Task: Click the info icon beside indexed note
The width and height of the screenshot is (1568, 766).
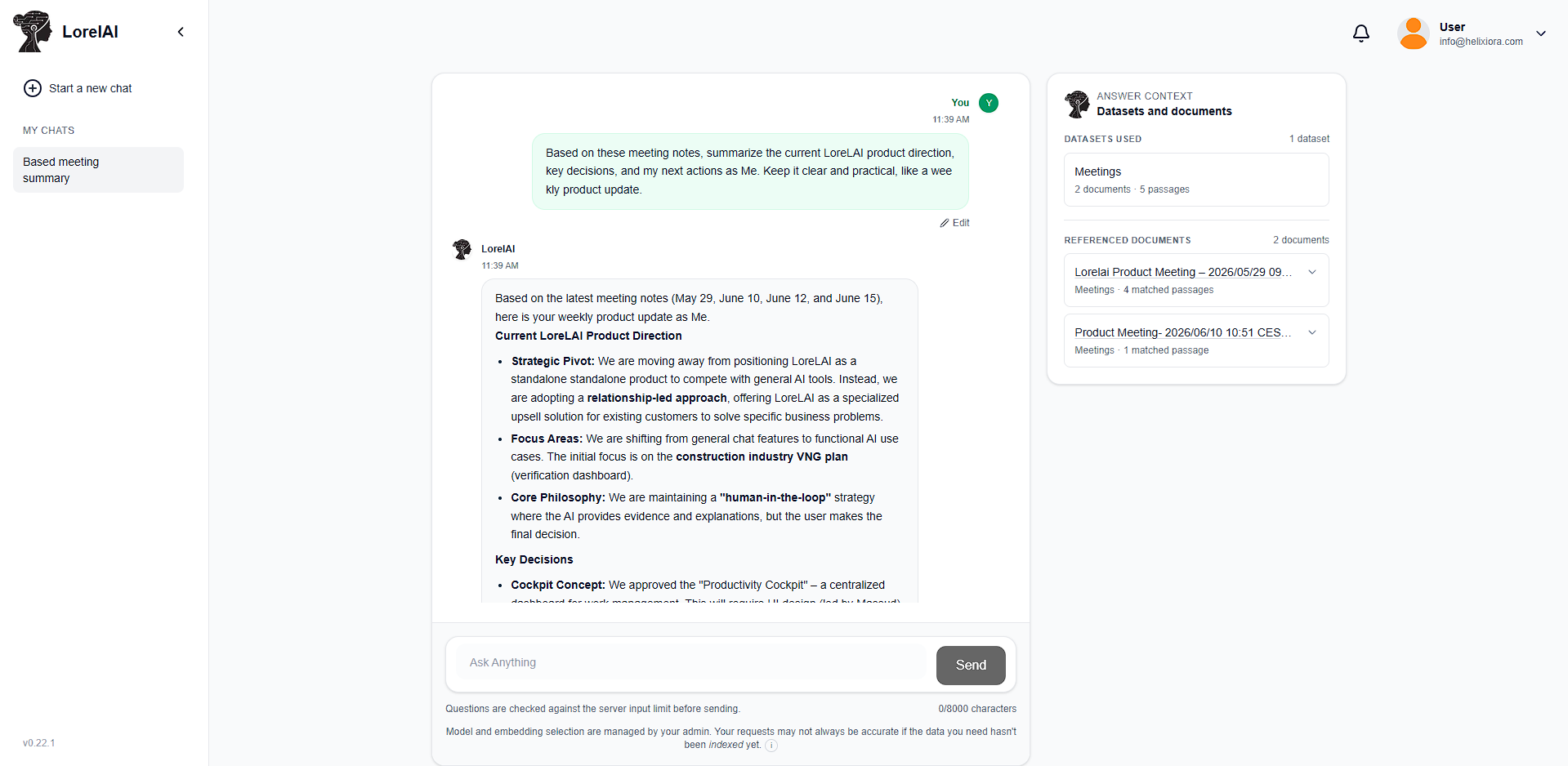Action: pyautogui.click(x=771, y=746)
